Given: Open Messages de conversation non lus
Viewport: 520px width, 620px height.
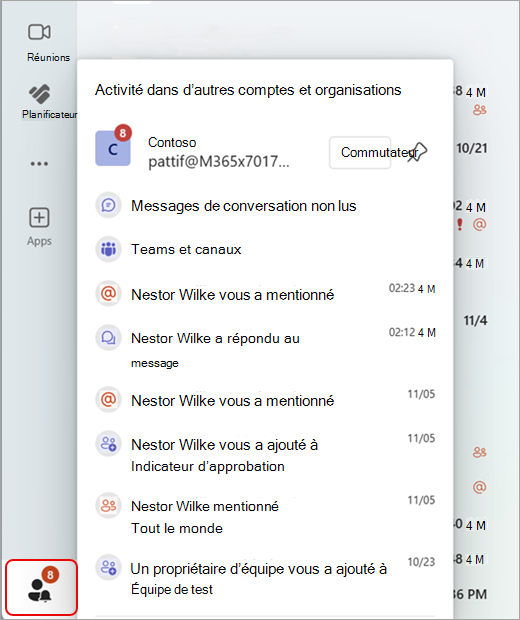Looking at the screenshot, I should (265, 206).
